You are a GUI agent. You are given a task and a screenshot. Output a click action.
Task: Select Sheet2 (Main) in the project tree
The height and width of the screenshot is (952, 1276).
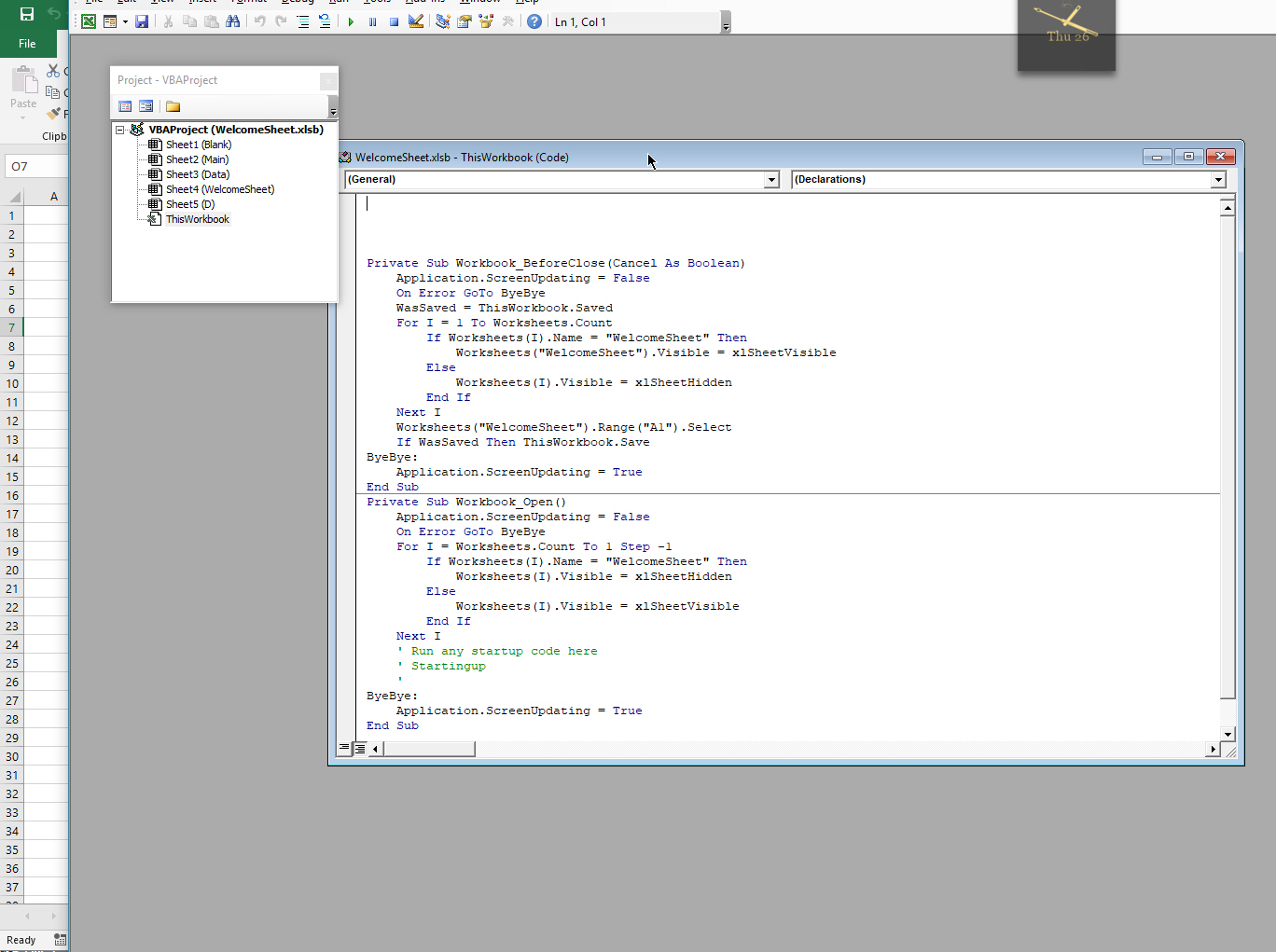pyautogui.click(x=197, y=159)
